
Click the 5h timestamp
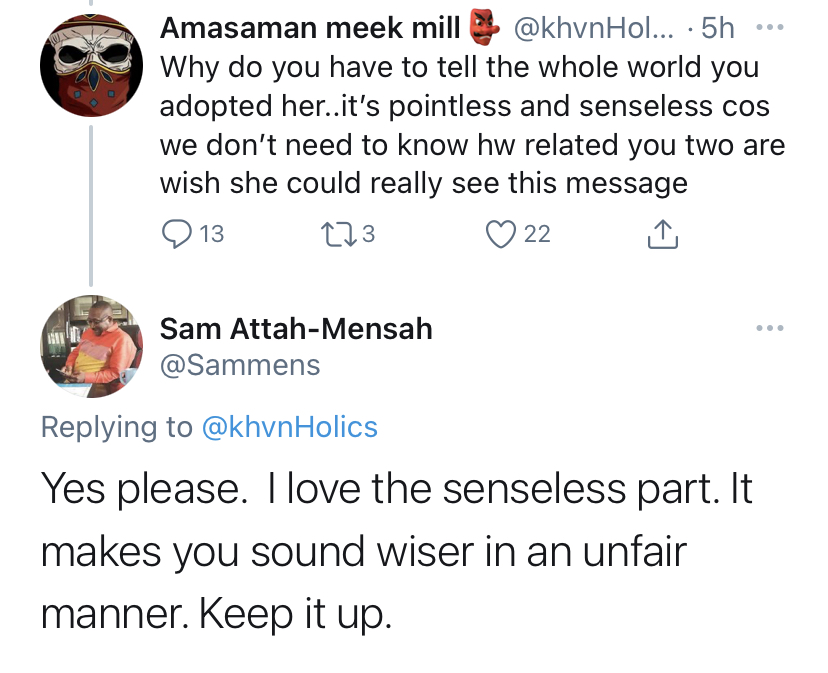pyautogui.click(x=718, y=29)
